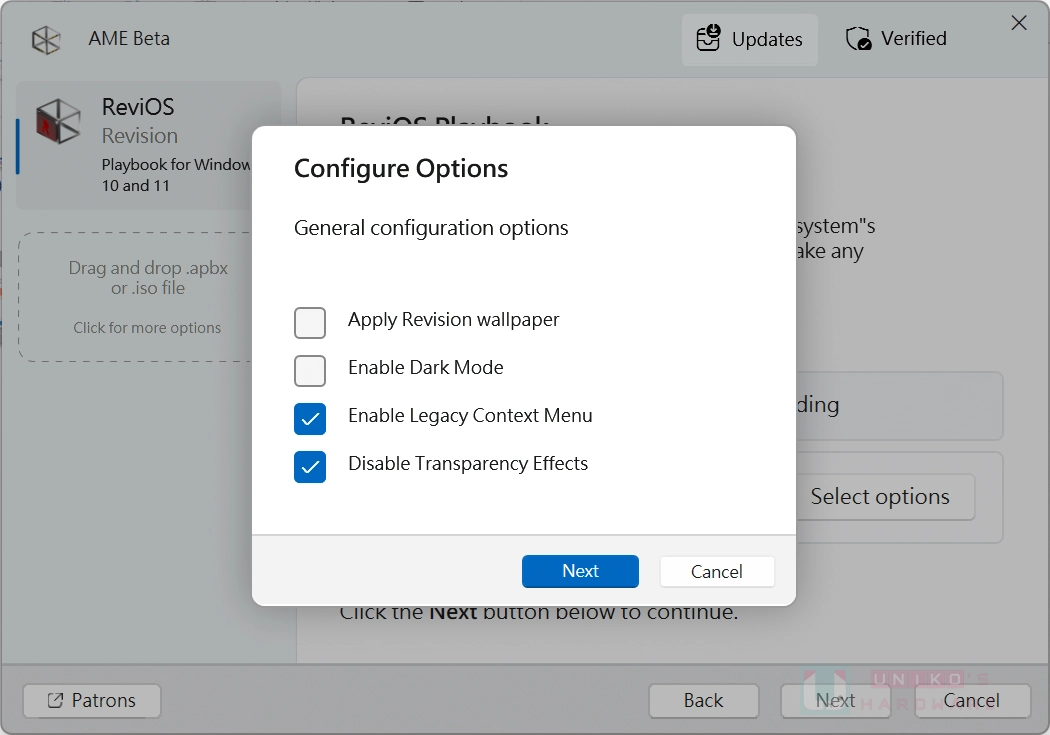Screen dimensions: 1050x735
Task: Click the partially hidden button above Select options
Action: 898,405
